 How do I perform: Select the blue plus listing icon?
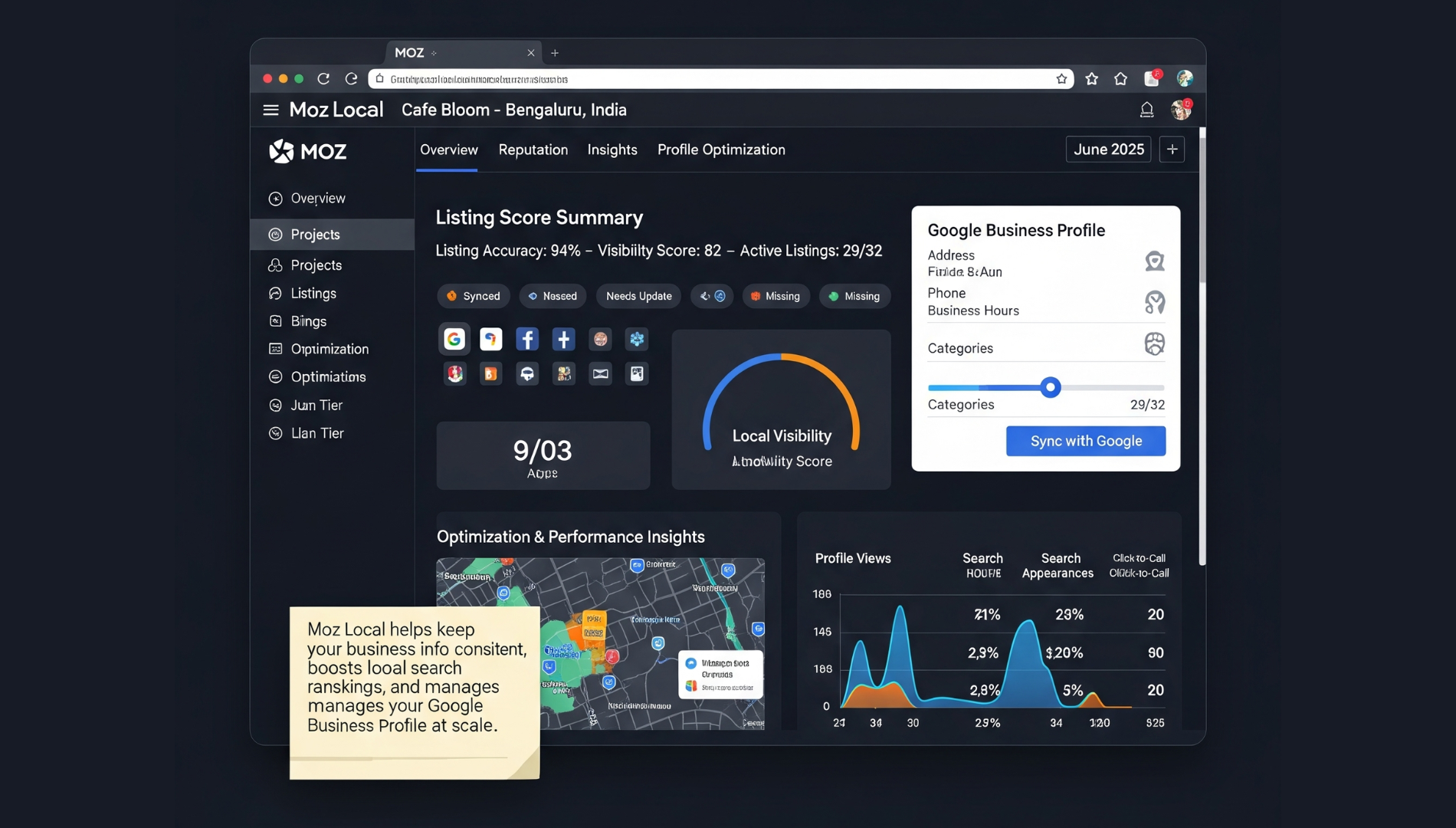tap(563, 339)
